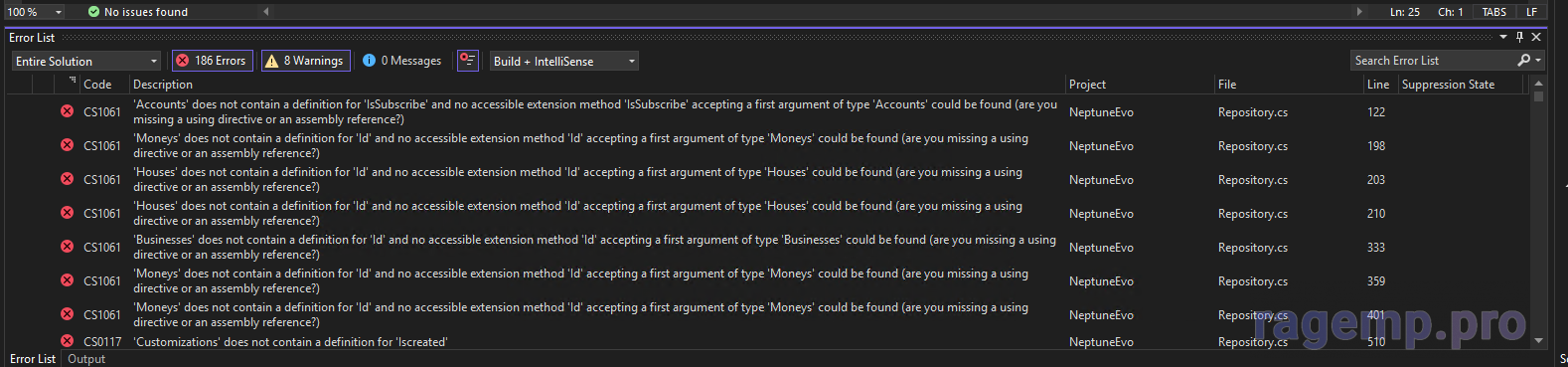
Task: Open the Entire Solution scope dropdown
Action: [x=86, y=61]
